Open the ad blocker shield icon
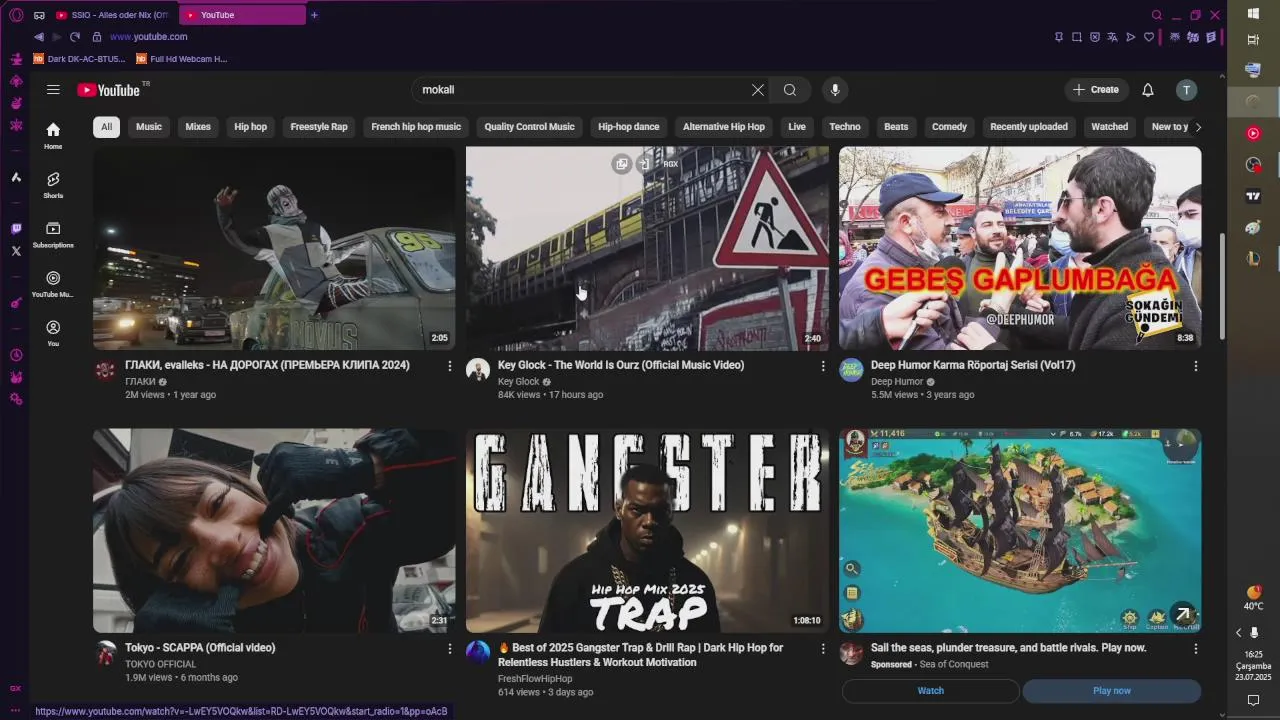The height and width of the screenshot is (720, 1280). [1095, 37]
